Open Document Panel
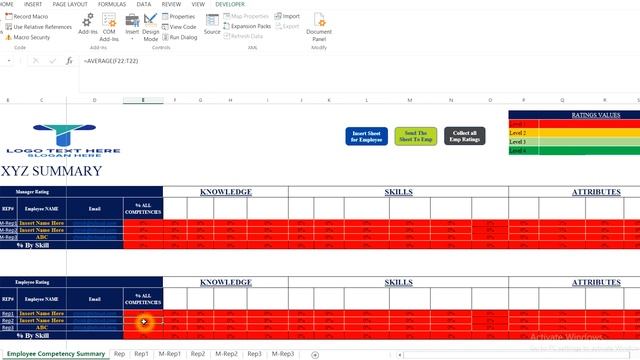640x360 pixels. click(x=319, y=27)
